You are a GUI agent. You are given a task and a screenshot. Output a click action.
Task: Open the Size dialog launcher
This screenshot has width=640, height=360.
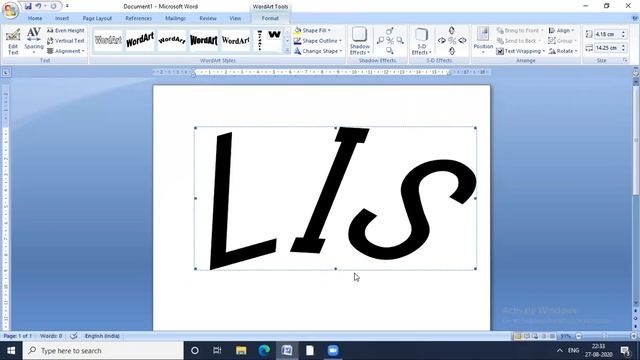coord(625,60)
